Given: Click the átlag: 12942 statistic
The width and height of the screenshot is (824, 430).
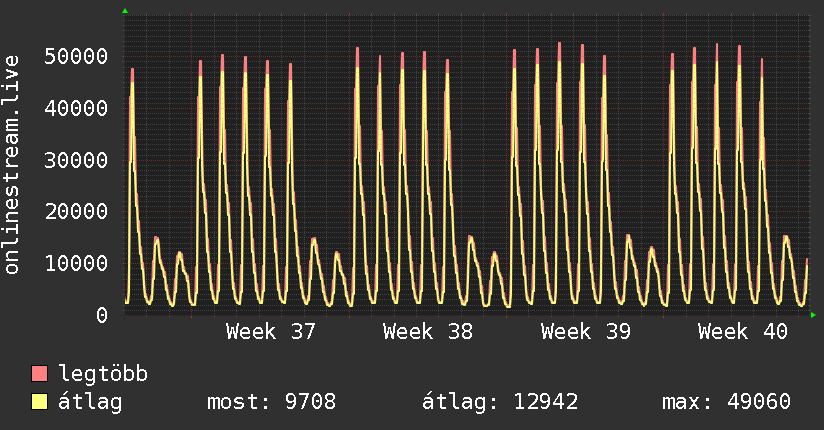Looking at the screenshot, I should tap(500, 402).
